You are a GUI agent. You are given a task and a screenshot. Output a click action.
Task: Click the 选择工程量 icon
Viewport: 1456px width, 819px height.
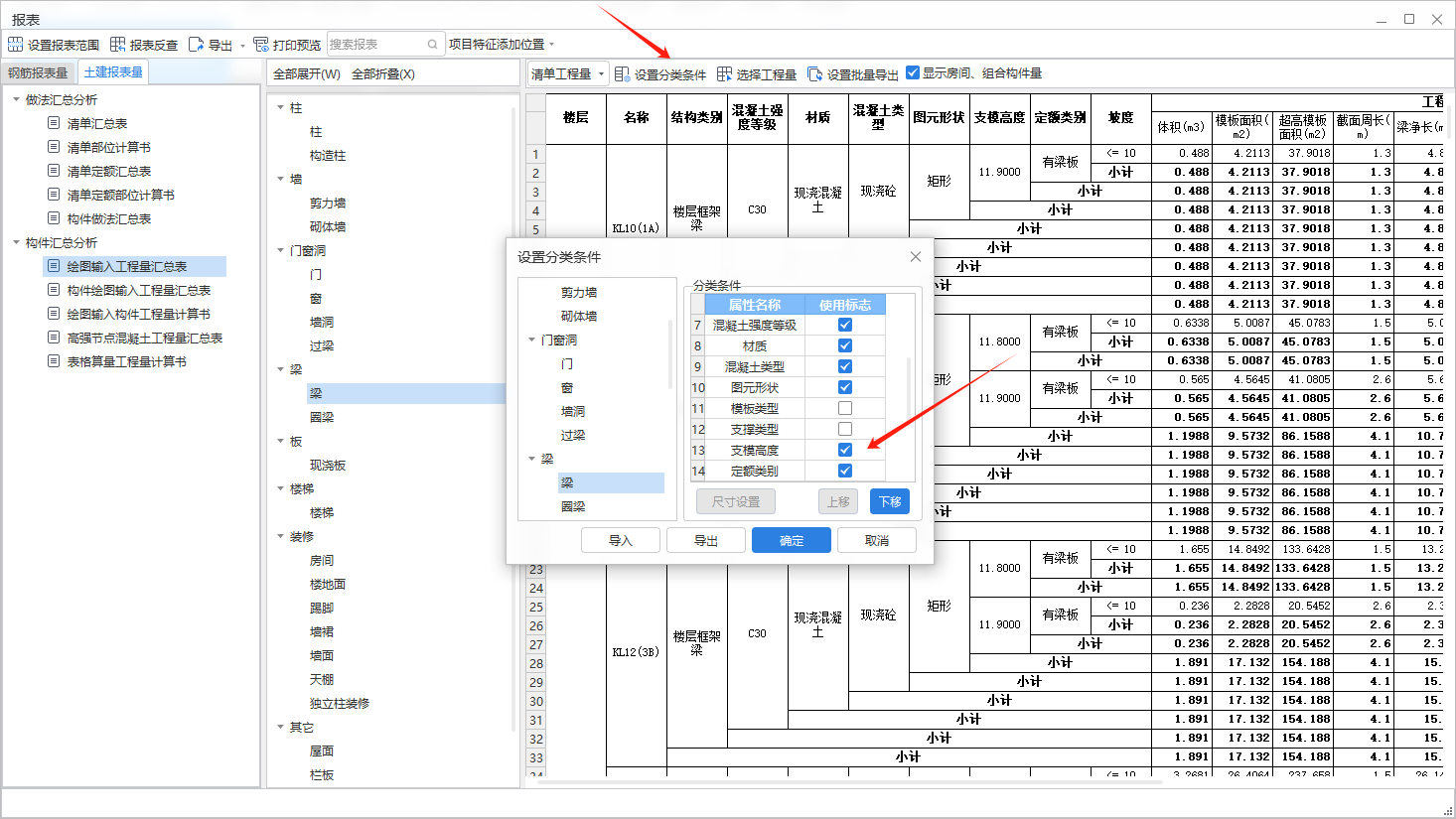[724, 74]
